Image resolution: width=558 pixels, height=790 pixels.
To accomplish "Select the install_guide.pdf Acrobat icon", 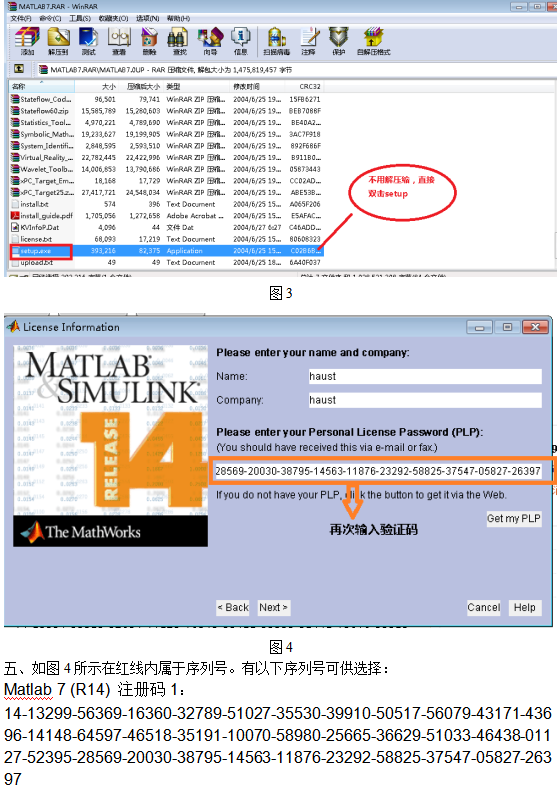I will click(x=16, y=216).
